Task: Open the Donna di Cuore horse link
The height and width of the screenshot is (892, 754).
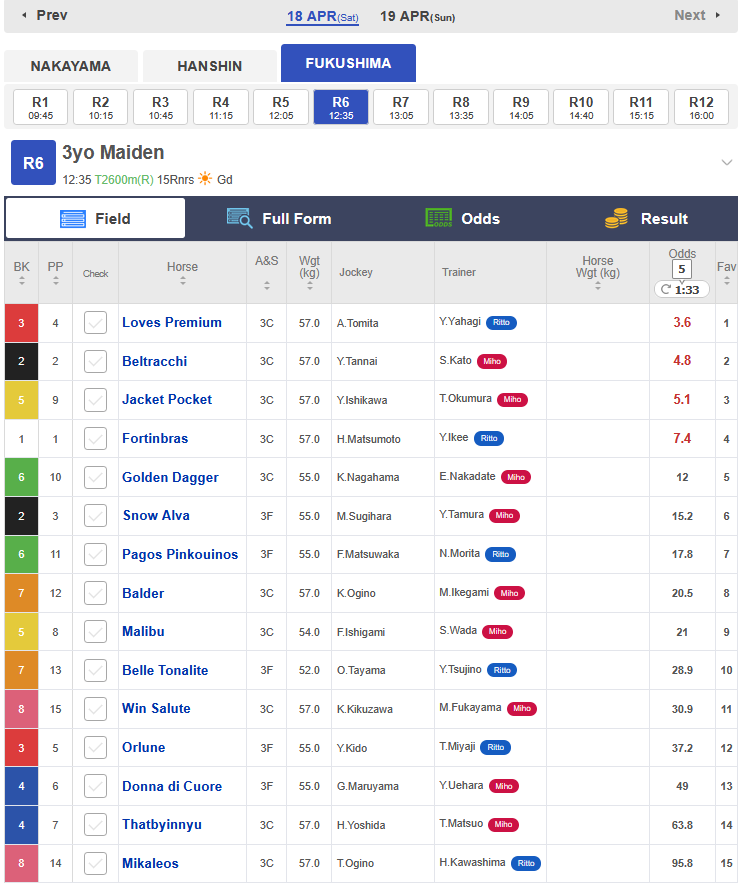Action: click(172, 786)
